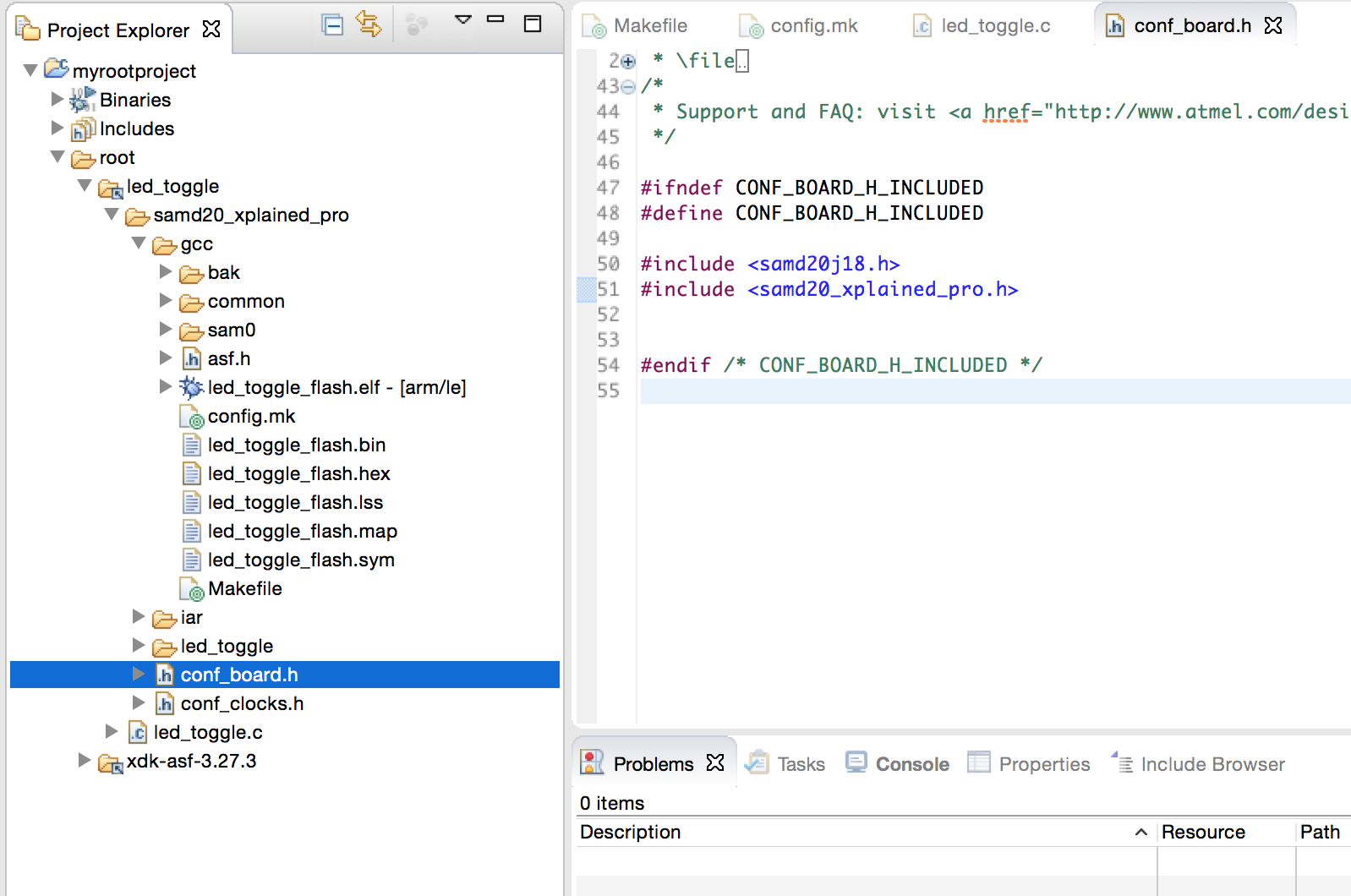Expand the iar folder arrow

[138, 616]
